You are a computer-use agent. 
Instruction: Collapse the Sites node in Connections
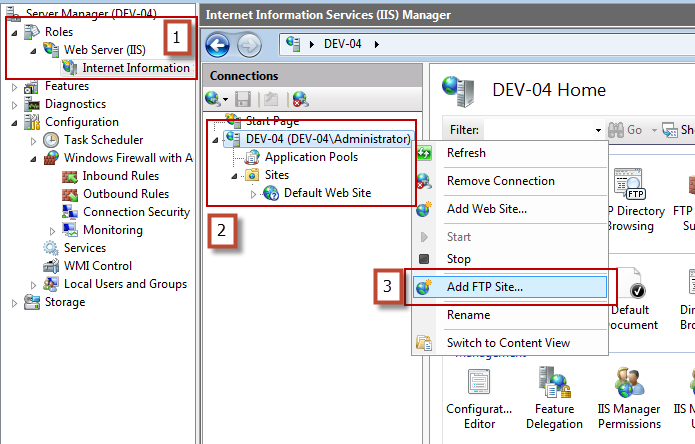pos(234,176)
